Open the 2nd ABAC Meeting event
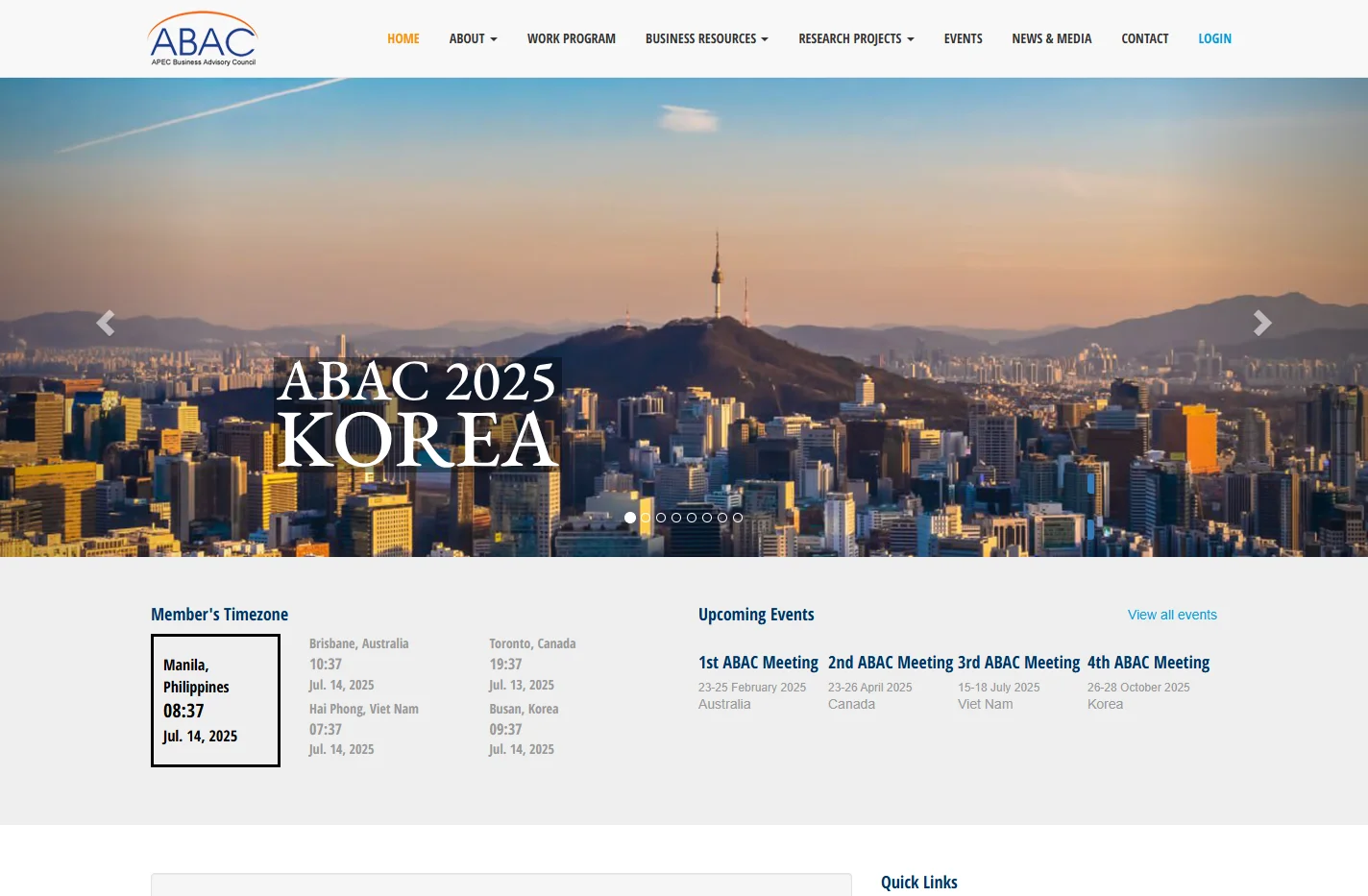 [891, 663]
